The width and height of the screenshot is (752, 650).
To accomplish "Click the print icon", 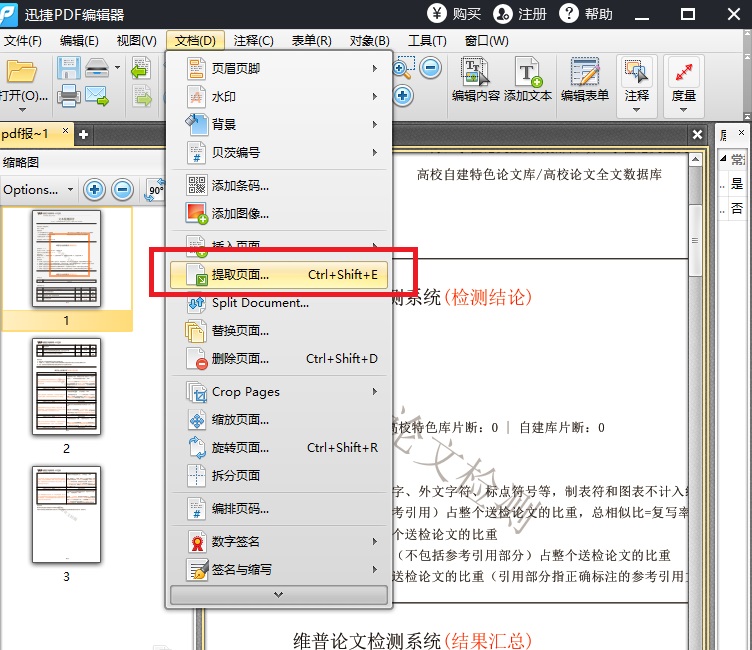I will (x=69, y=95).
